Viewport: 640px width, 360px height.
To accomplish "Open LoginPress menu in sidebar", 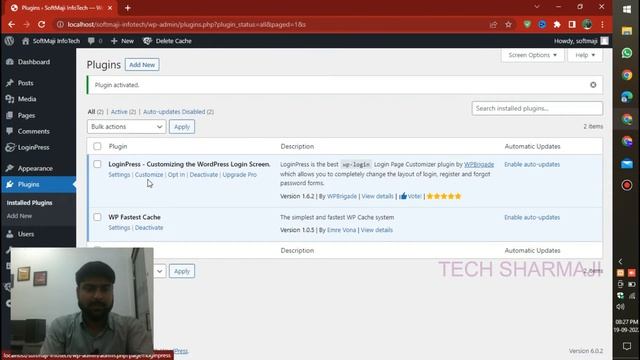I will (x=33, y=147).
